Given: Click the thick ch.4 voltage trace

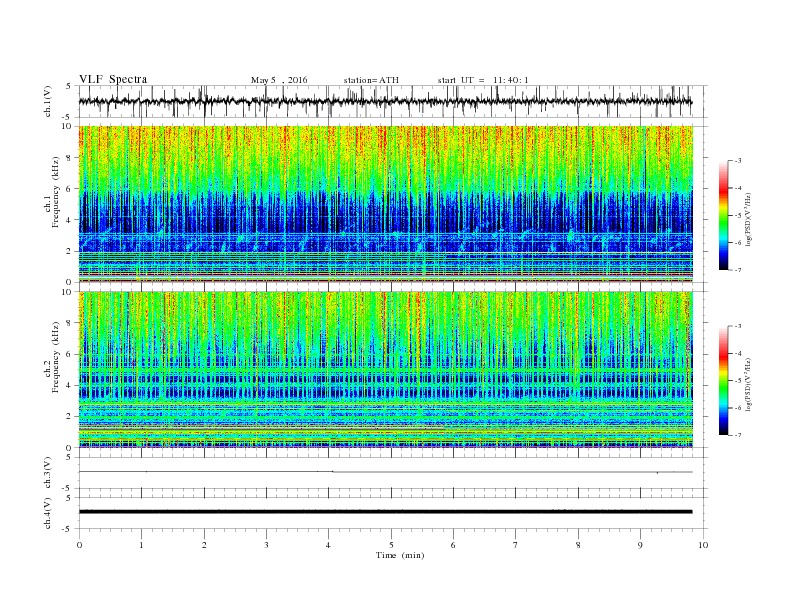Looking at the screenshot, I should tap(386, 512).
